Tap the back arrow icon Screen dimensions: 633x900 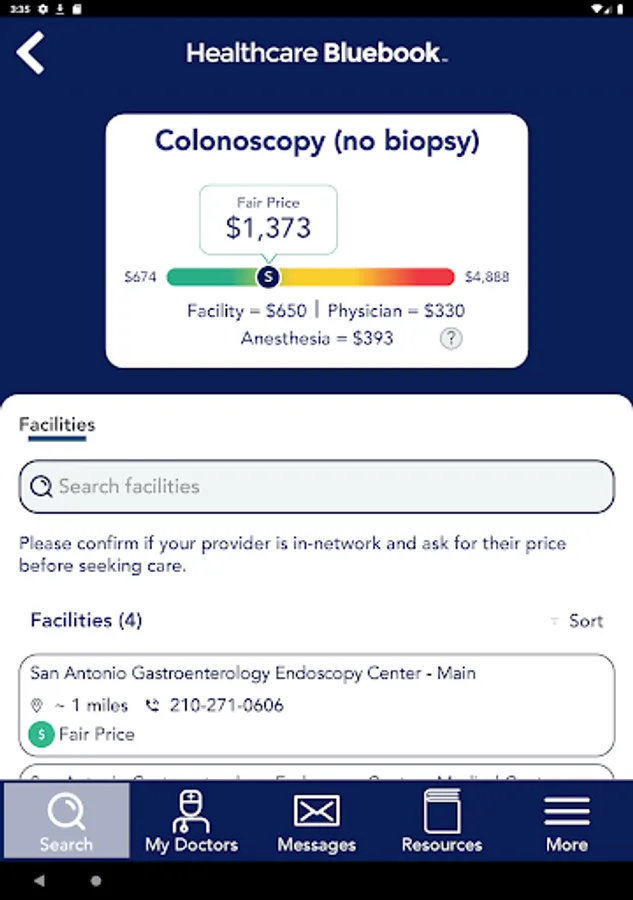30,53
